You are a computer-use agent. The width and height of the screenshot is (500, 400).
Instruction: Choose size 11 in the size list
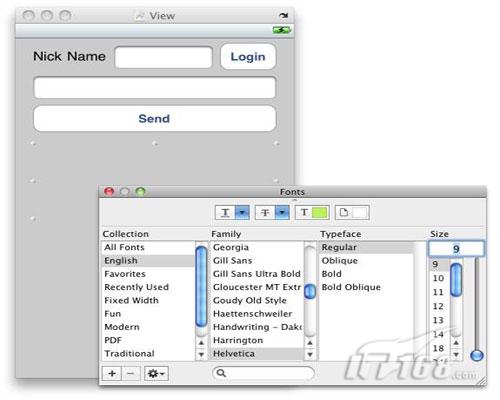[439, 292]
